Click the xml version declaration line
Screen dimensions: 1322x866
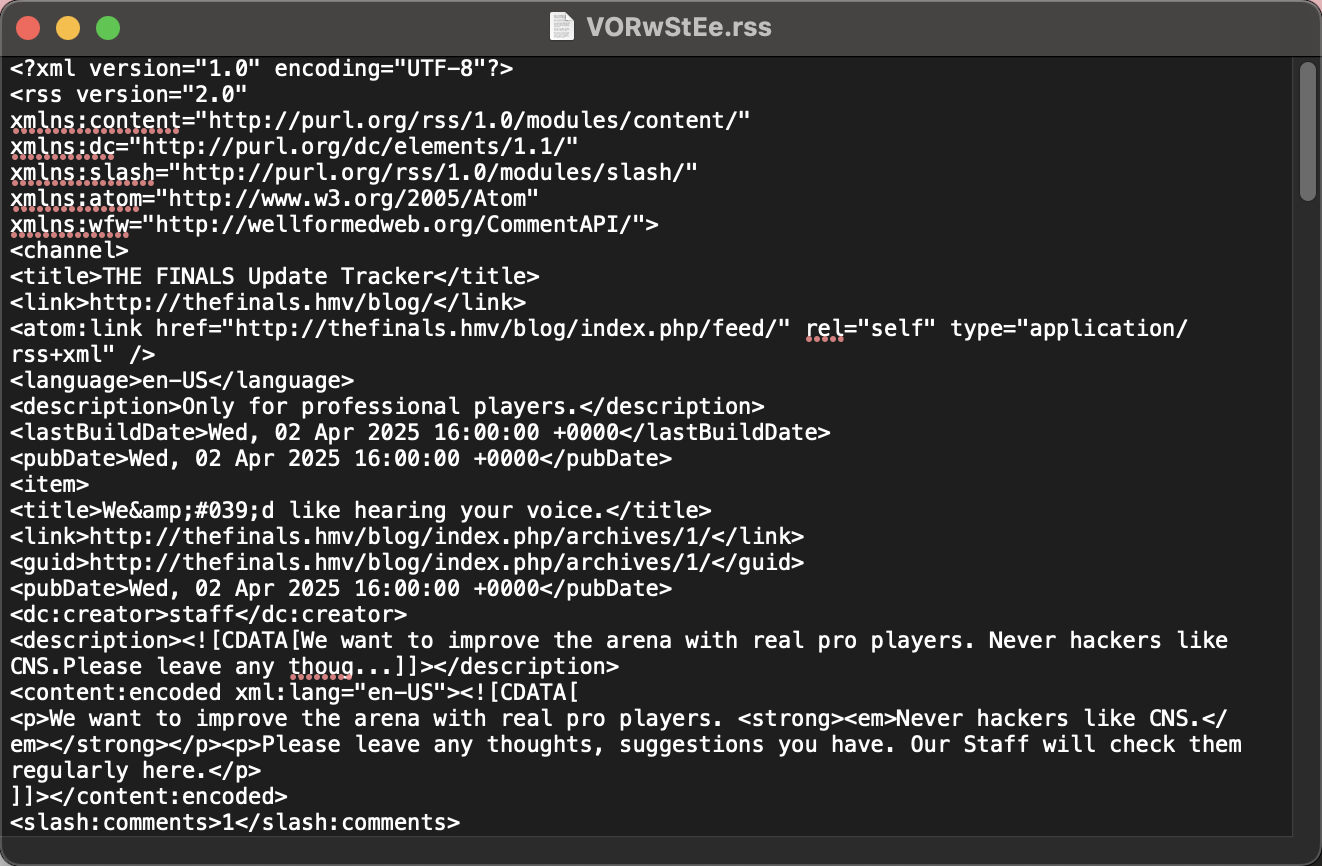click(x=262, y=69)
